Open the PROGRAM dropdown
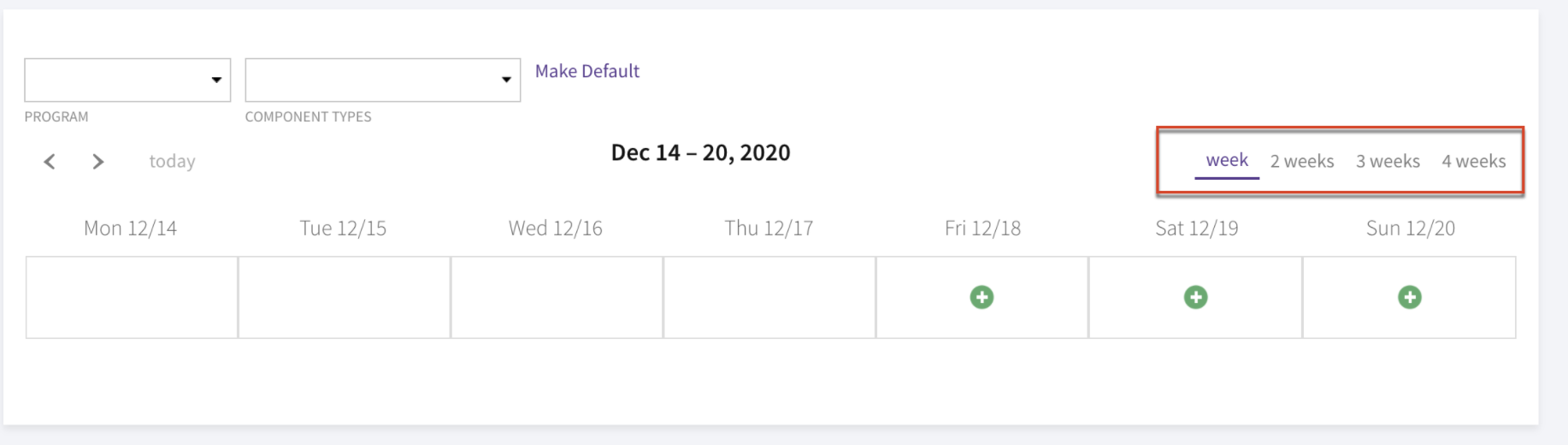The image size is (1568, 445). click(127, 80)
